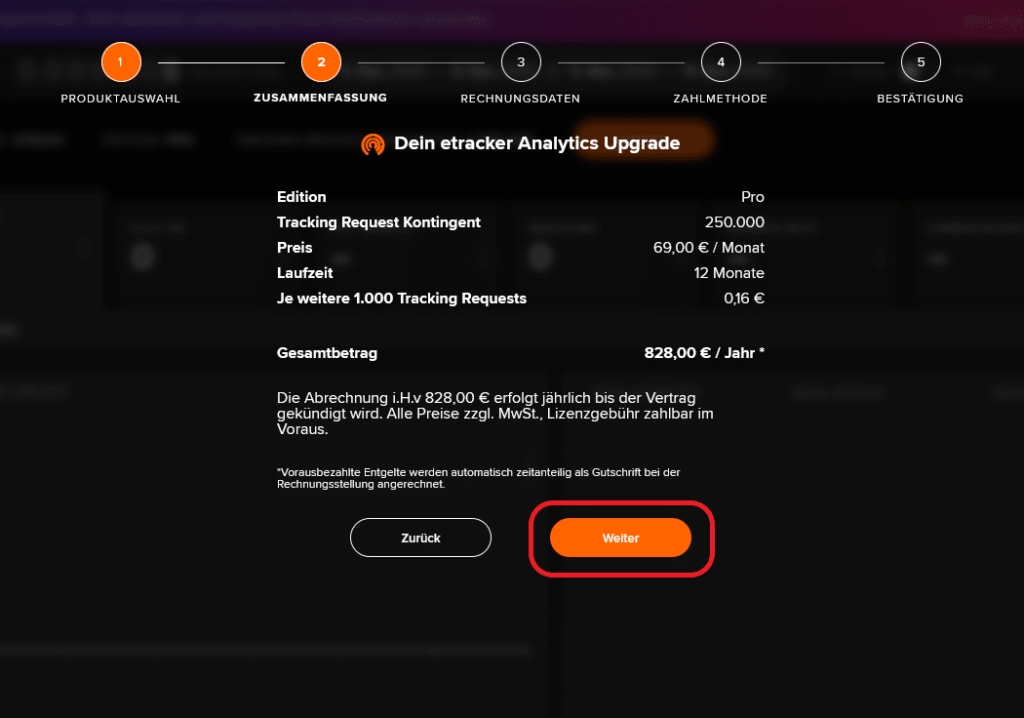Jump to step 3 Rechnungsdaten circle
Screen dimensions: 1024x718
point(521,62)
